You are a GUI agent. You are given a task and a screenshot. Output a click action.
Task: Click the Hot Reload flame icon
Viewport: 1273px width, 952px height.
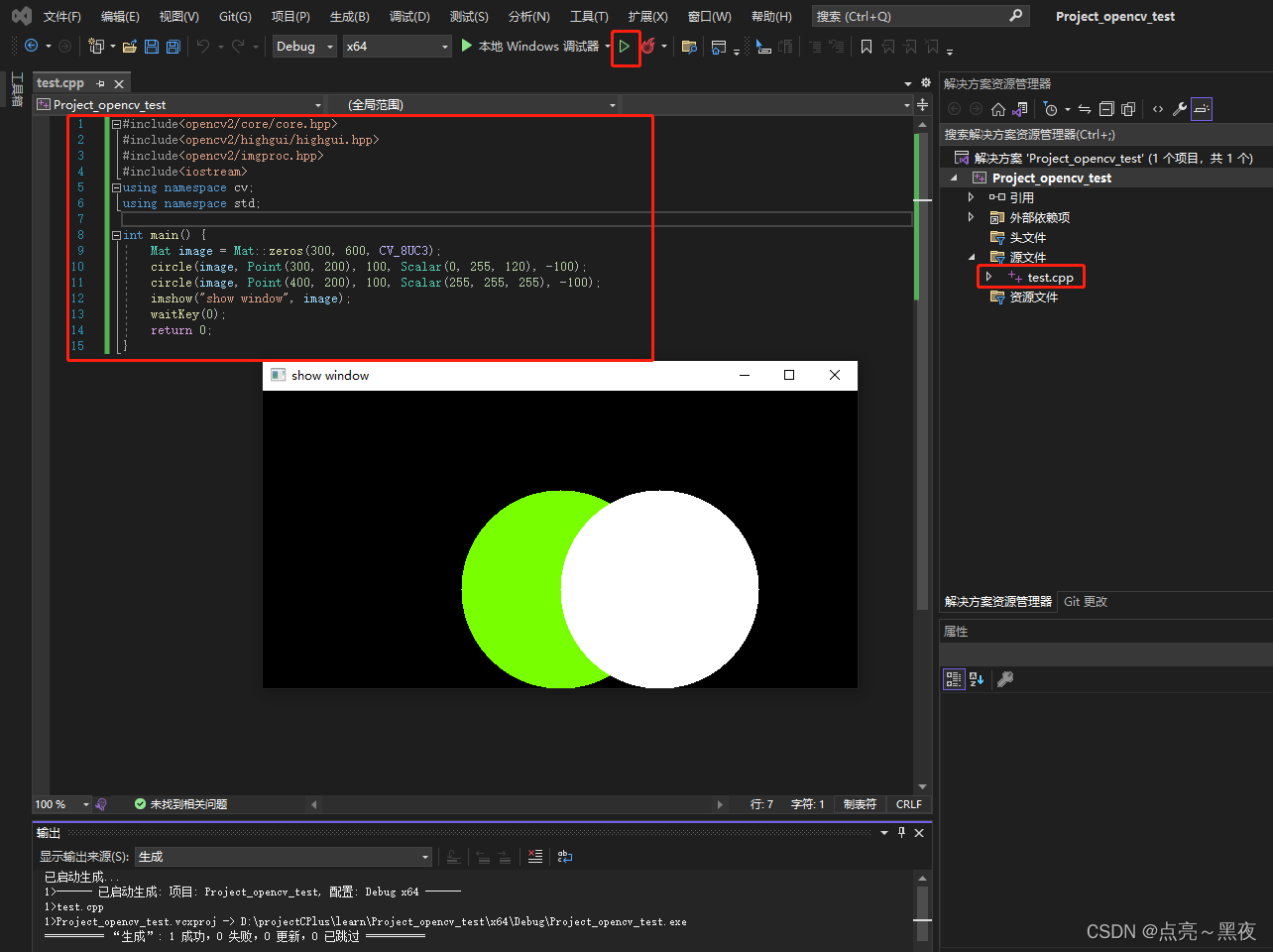point(647,47)
